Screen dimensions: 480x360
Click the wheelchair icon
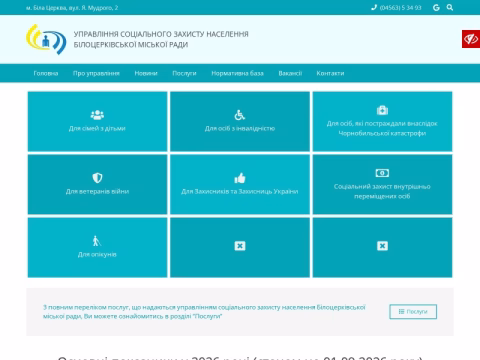point(240,115)
